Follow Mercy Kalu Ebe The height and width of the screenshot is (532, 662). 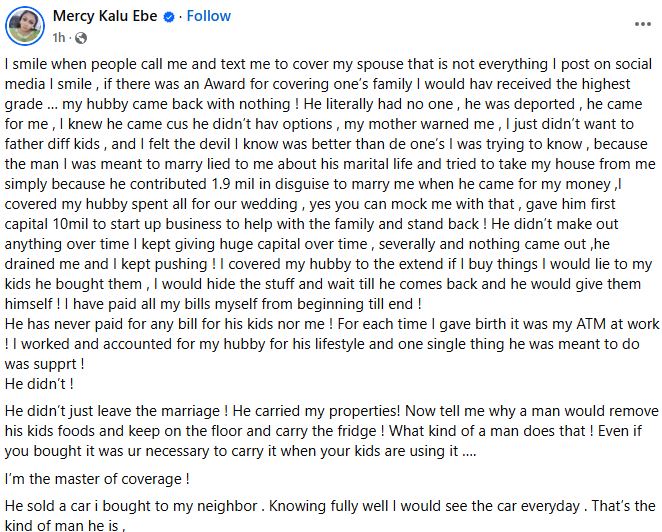208,16
